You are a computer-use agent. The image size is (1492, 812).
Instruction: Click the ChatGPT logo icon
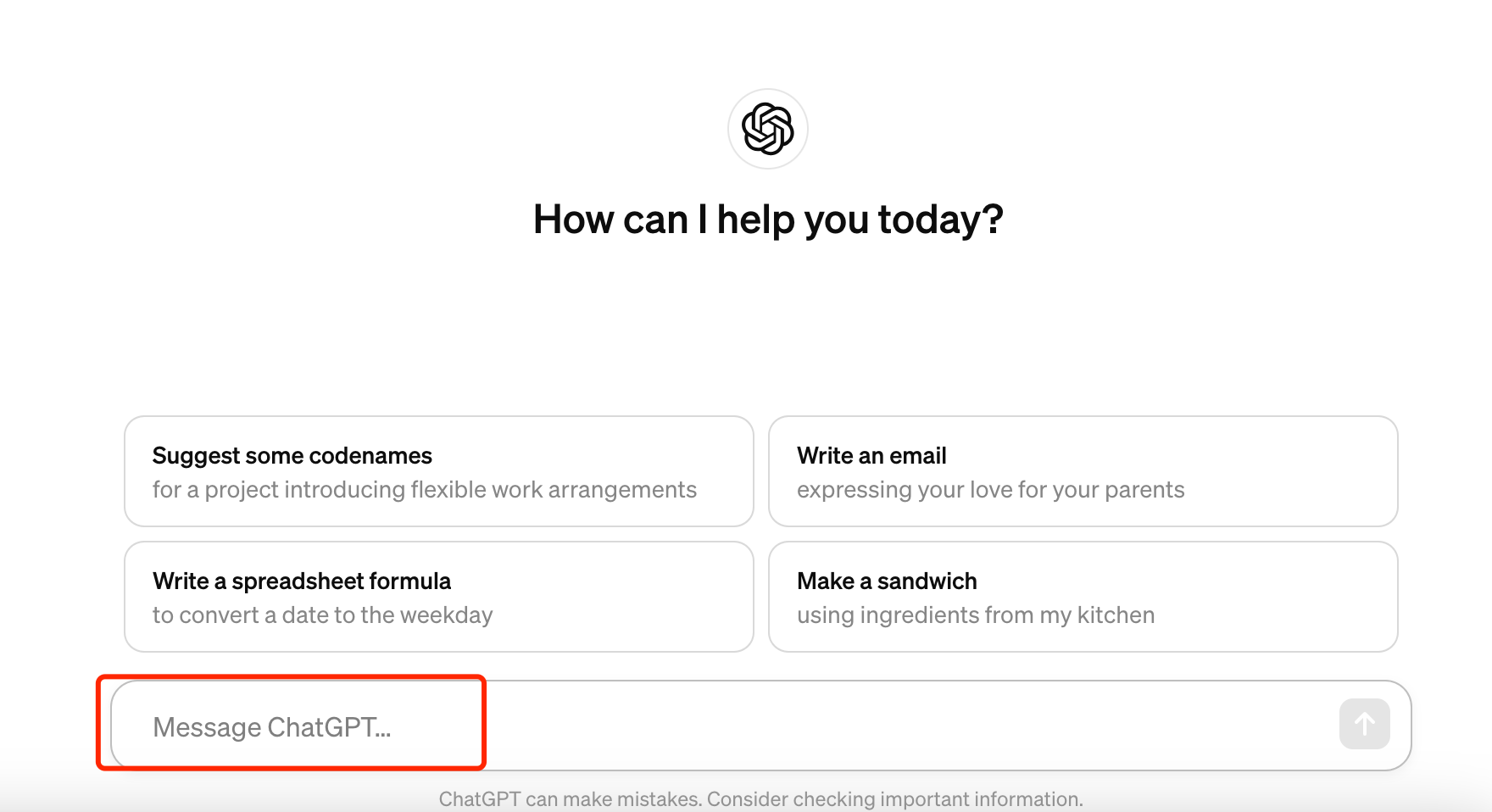tap(767, 129)
